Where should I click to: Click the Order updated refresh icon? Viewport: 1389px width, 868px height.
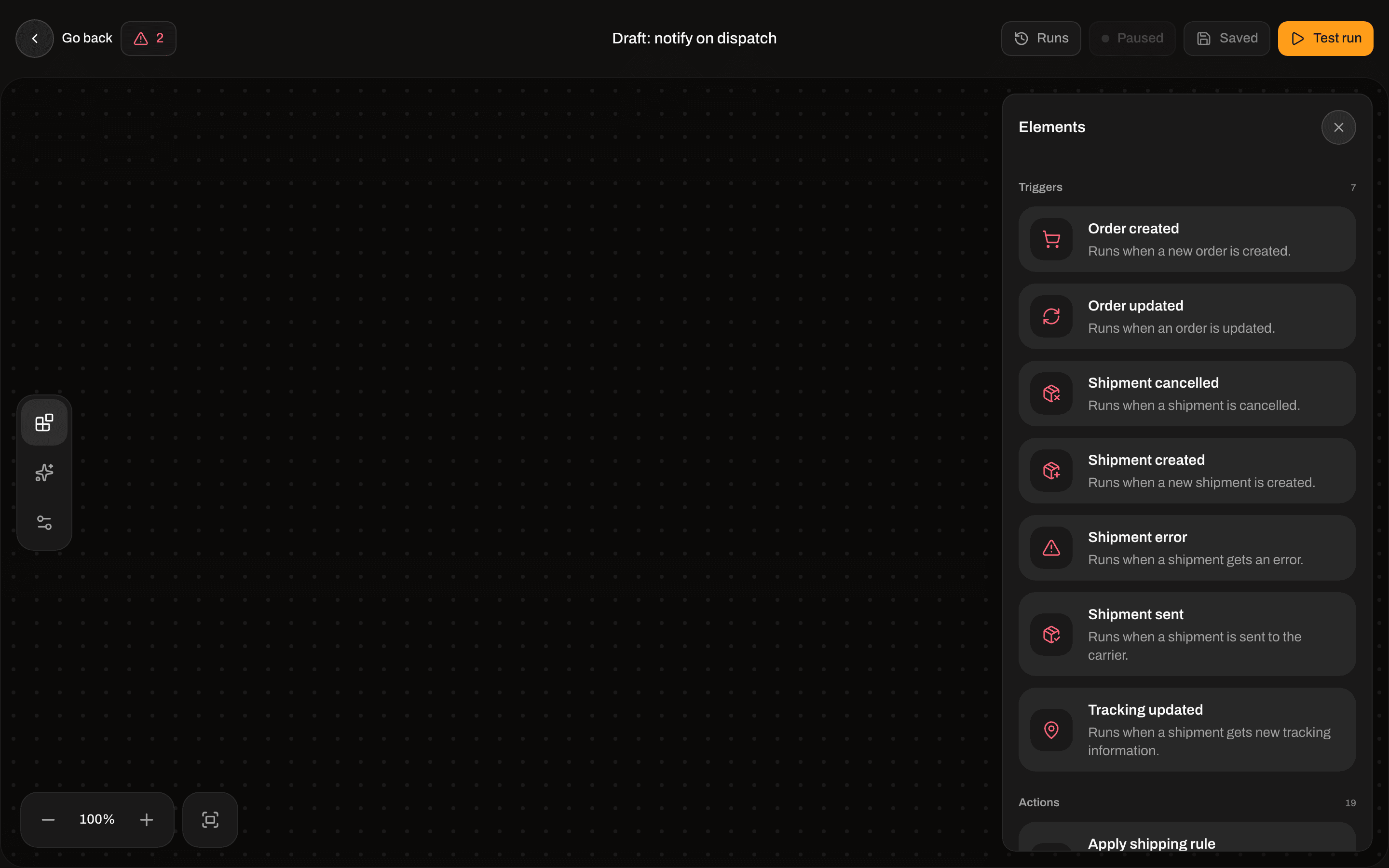click(x=1051, y=316)
